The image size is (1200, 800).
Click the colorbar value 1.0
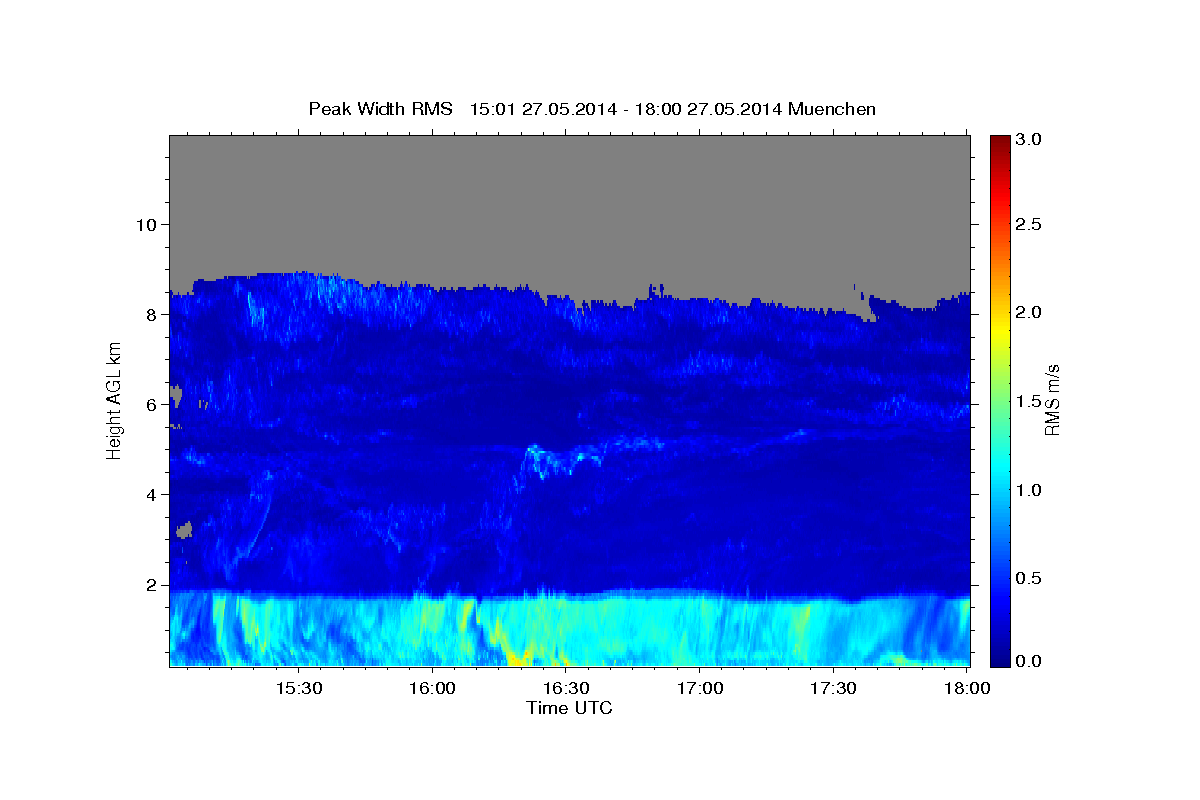pyautogui.click(x=1029, y=490)
